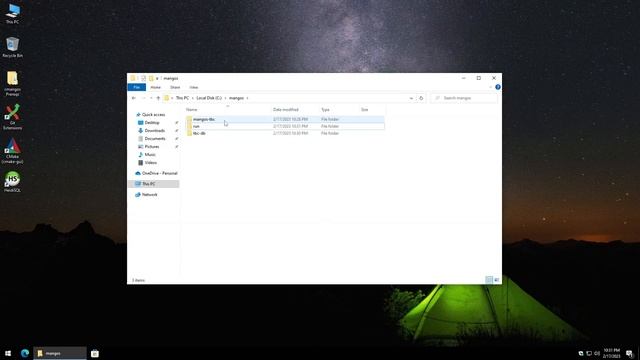Screen dimensions: 640x360
Task: Select Pictures in navigation pane
Action: [x=151, y=147]
